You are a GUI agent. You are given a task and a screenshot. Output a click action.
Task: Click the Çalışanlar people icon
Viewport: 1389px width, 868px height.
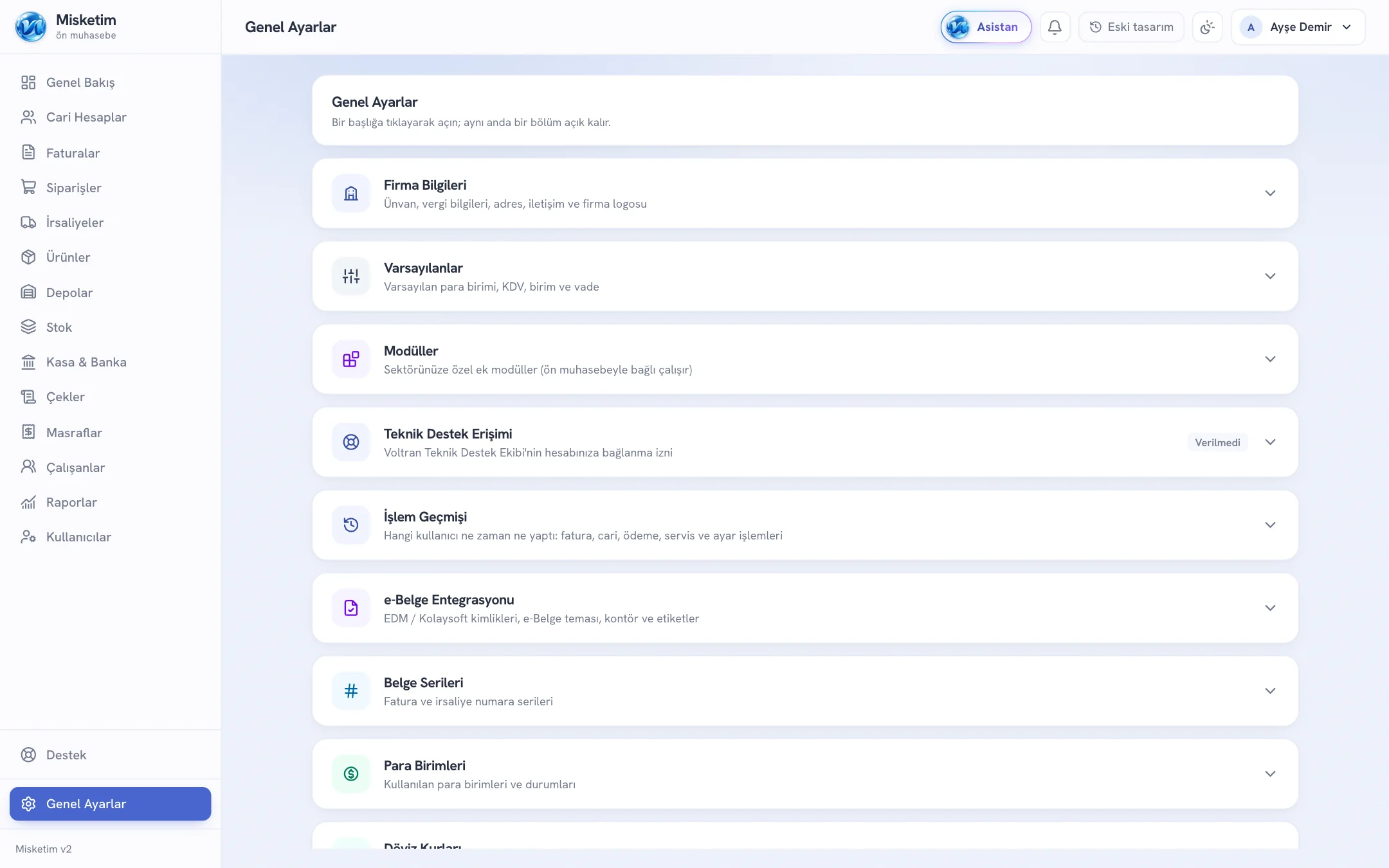28,467
